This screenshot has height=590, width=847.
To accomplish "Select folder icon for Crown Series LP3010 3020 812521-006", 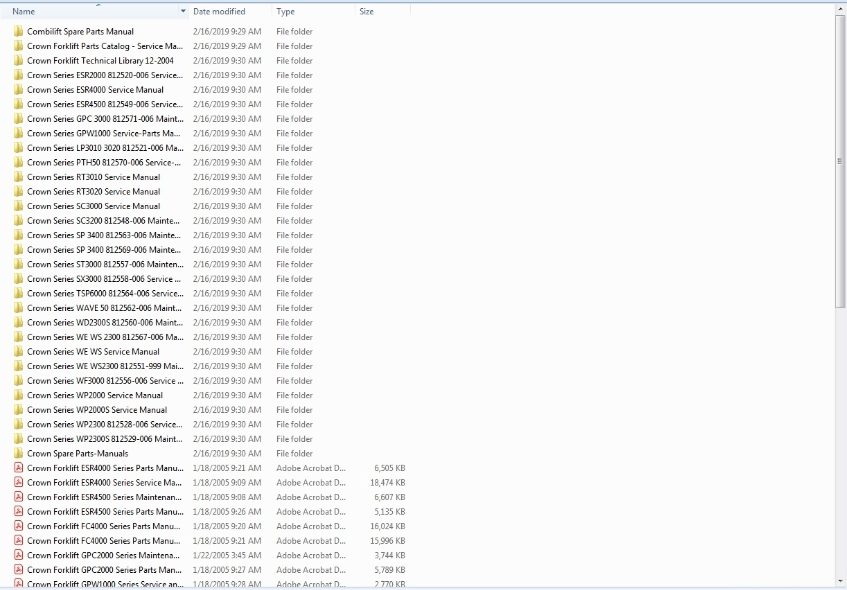I will [x=18, y=148].
